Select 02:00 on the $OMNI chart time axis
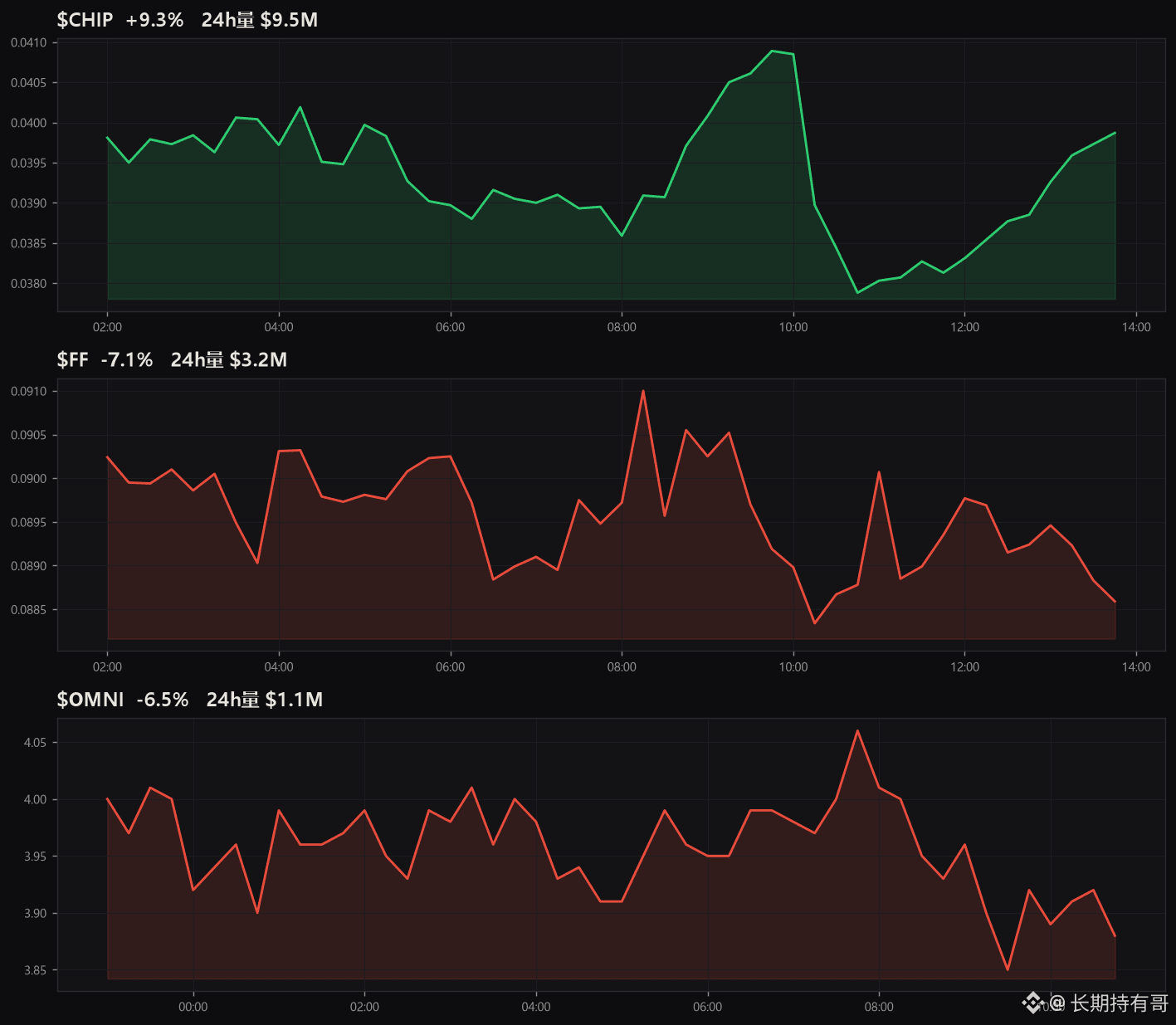 coord(364,1007)
